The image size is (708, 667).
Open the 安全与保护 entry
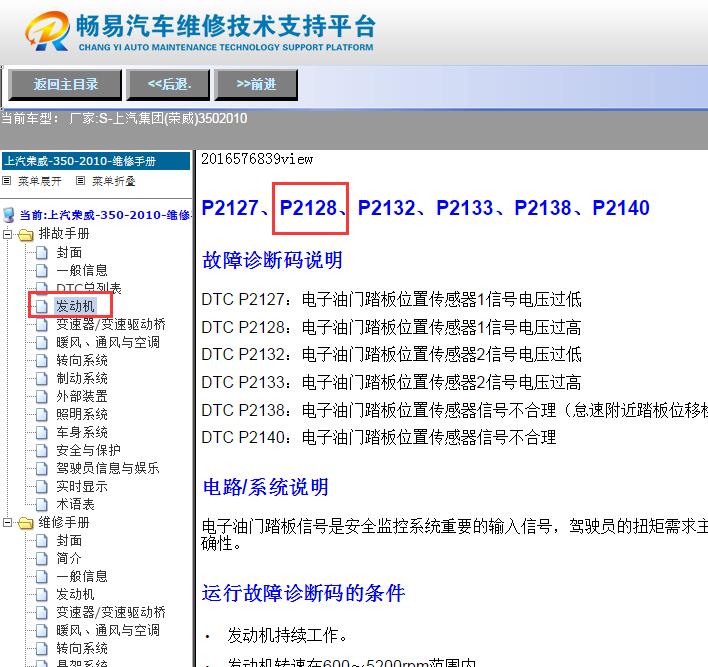[x=88, y=450]
